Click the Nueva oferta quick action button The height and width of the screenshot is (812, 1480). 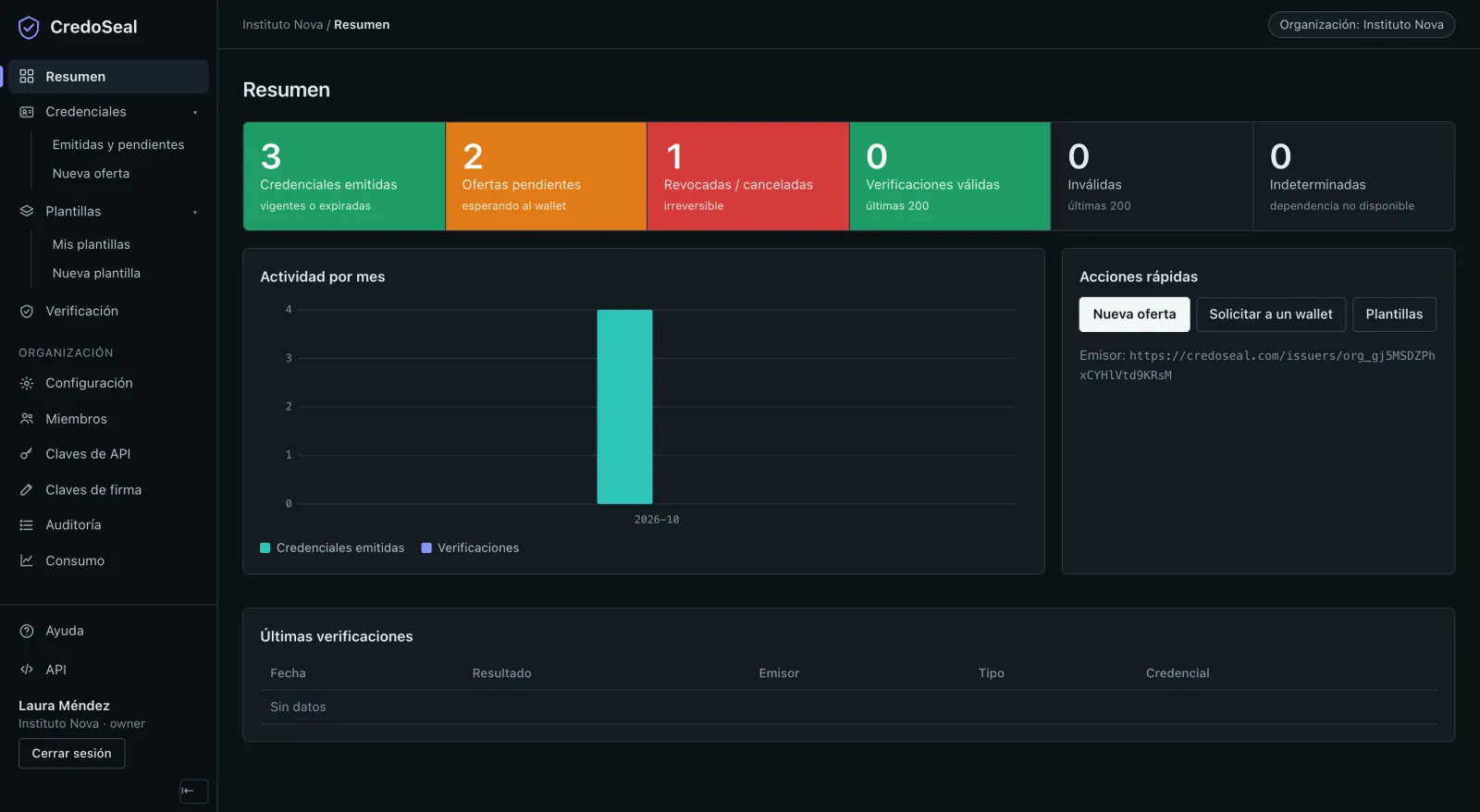pyautogui.click(x=1134, y=314)
